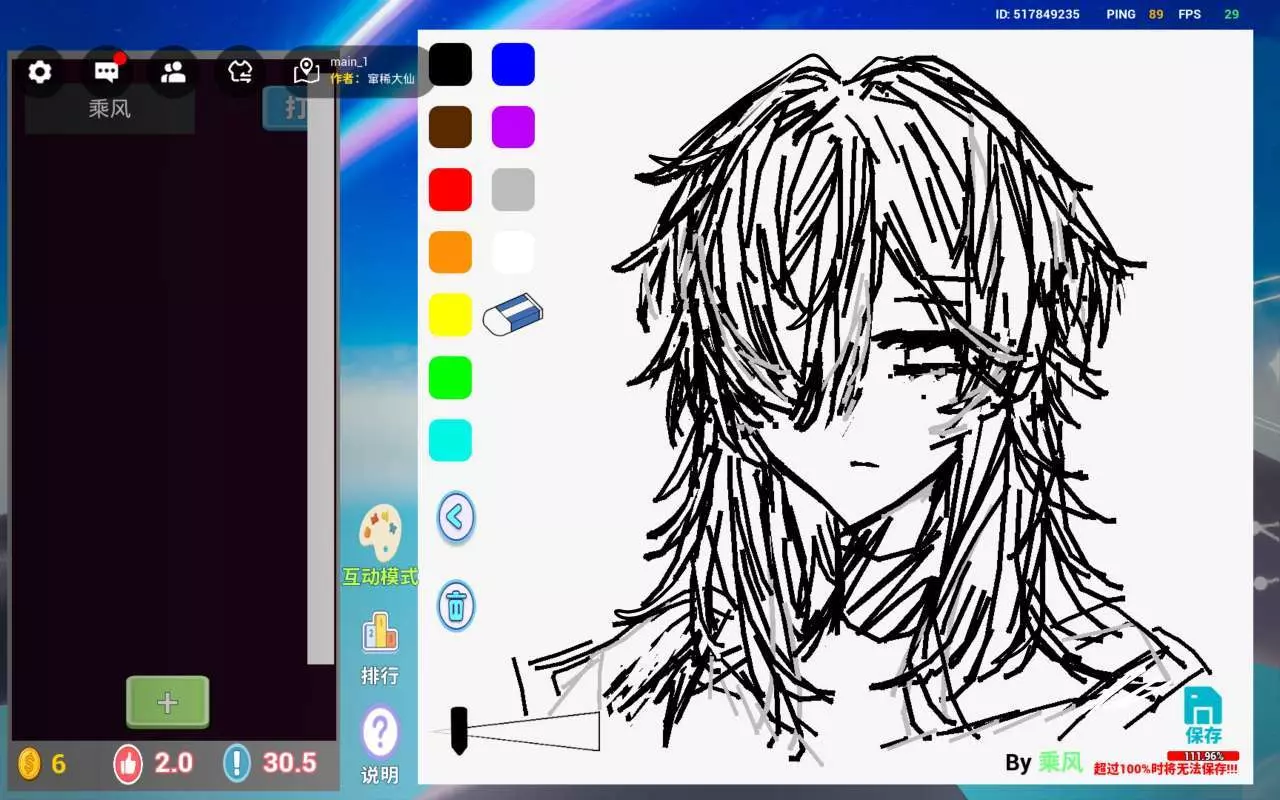Click the ID 517849235 text
The image size is (1280, 800).
click(1037, 14)
